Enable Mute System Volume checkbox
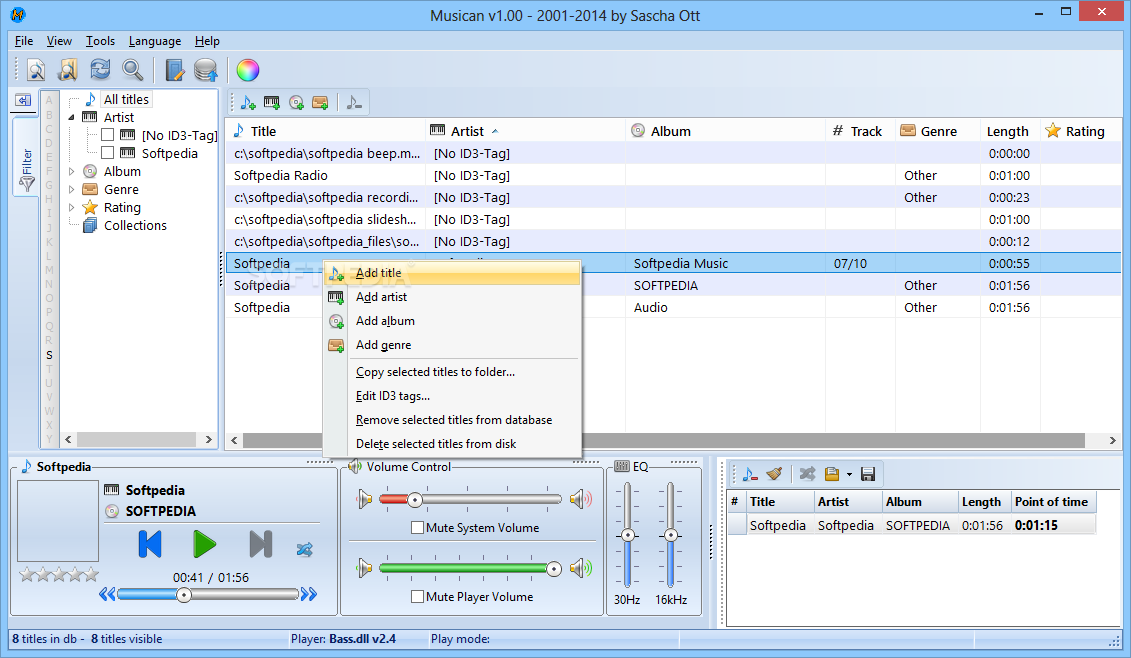This screenshot has width=1131, height=658. point(417,527)
